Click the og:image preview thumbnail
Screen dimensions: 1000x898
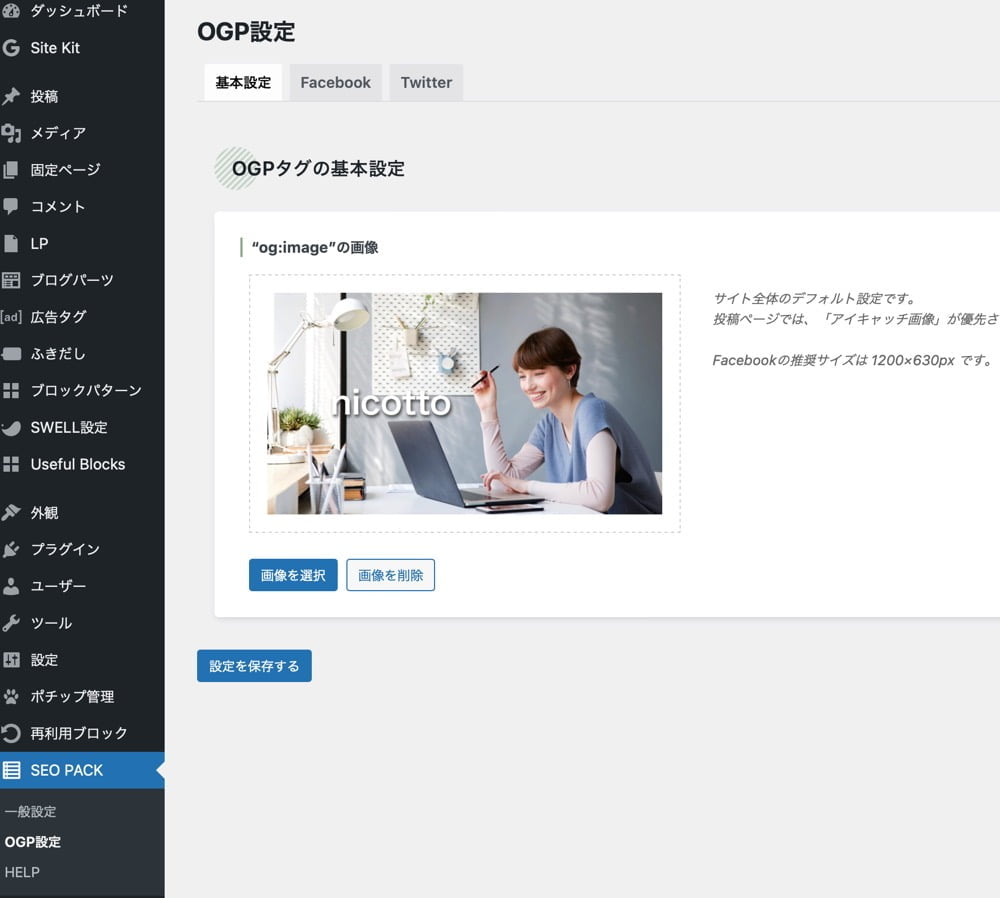(465, 404)
